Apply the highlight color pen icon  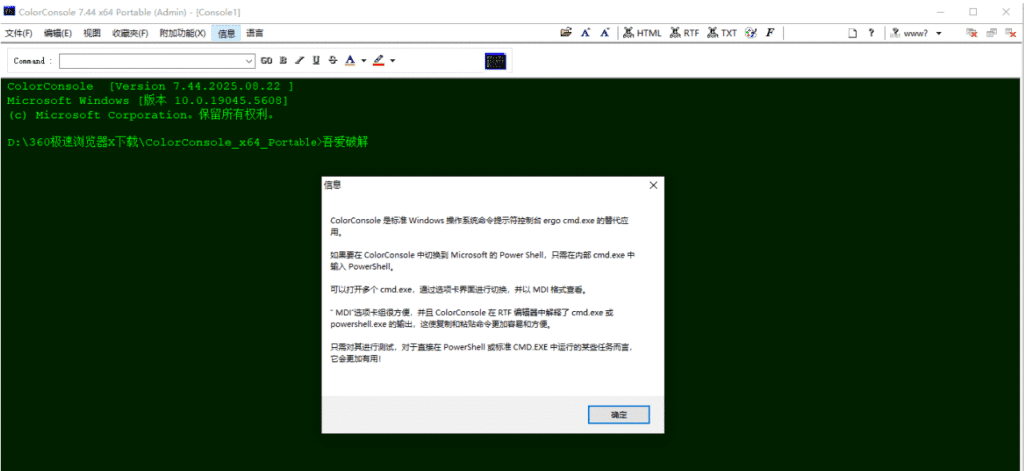tap(378, 61)
